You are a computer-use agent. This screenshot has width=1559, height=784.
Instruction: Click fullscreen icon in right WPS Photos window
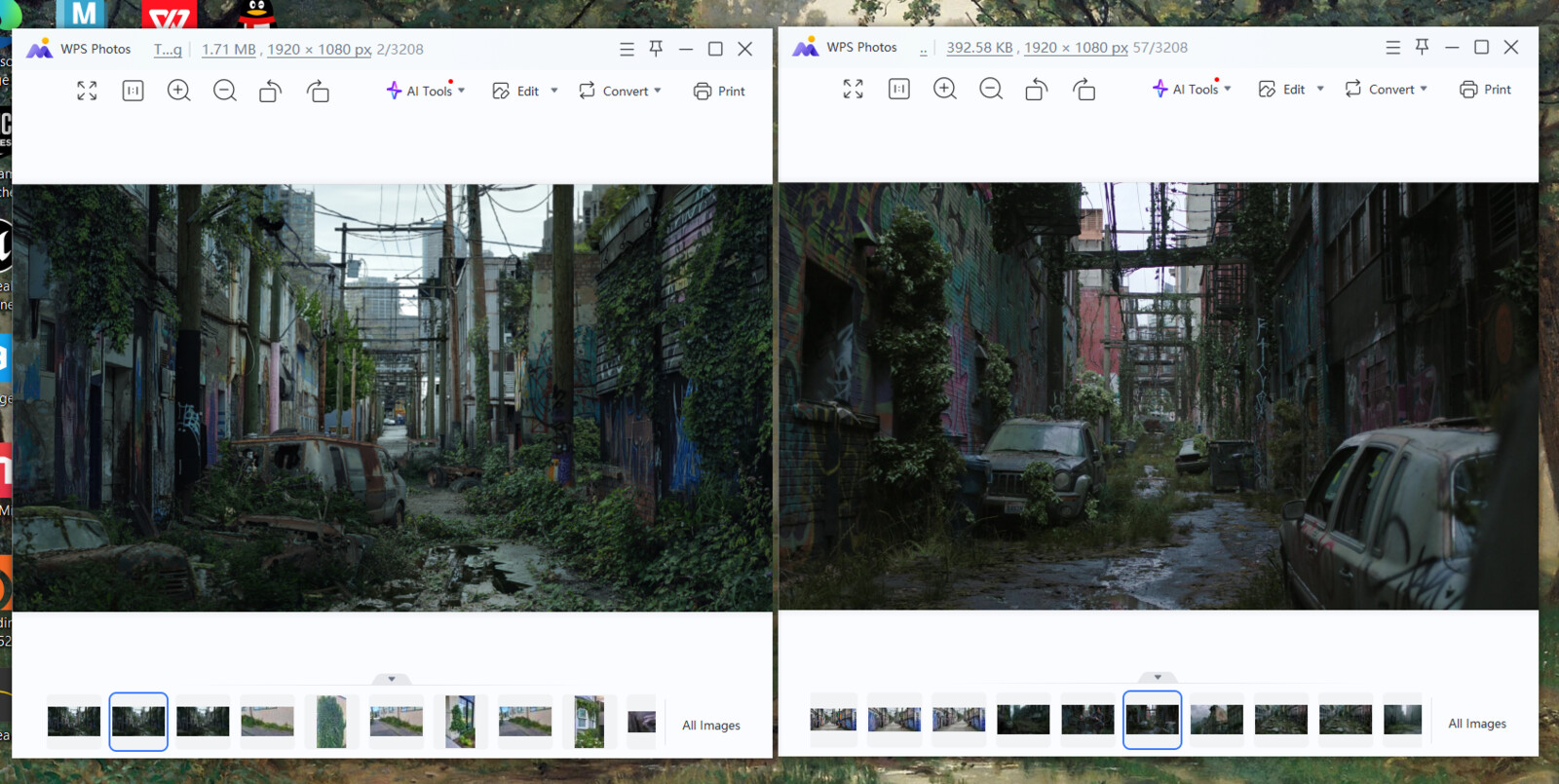pyautogui.click(x=853, y=89)
